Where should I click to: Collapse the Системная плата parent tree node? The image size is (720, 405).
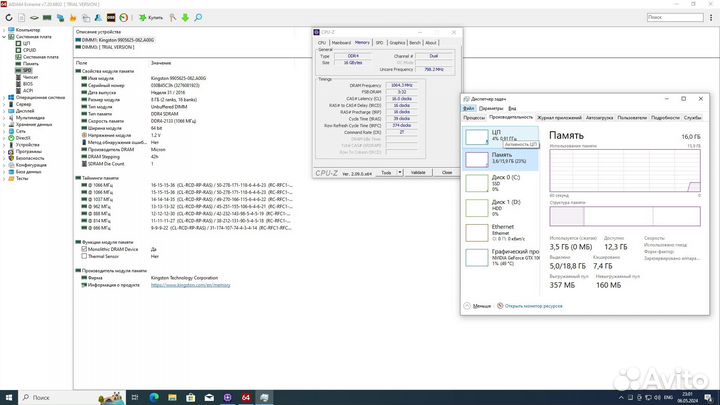coord(4,37)
